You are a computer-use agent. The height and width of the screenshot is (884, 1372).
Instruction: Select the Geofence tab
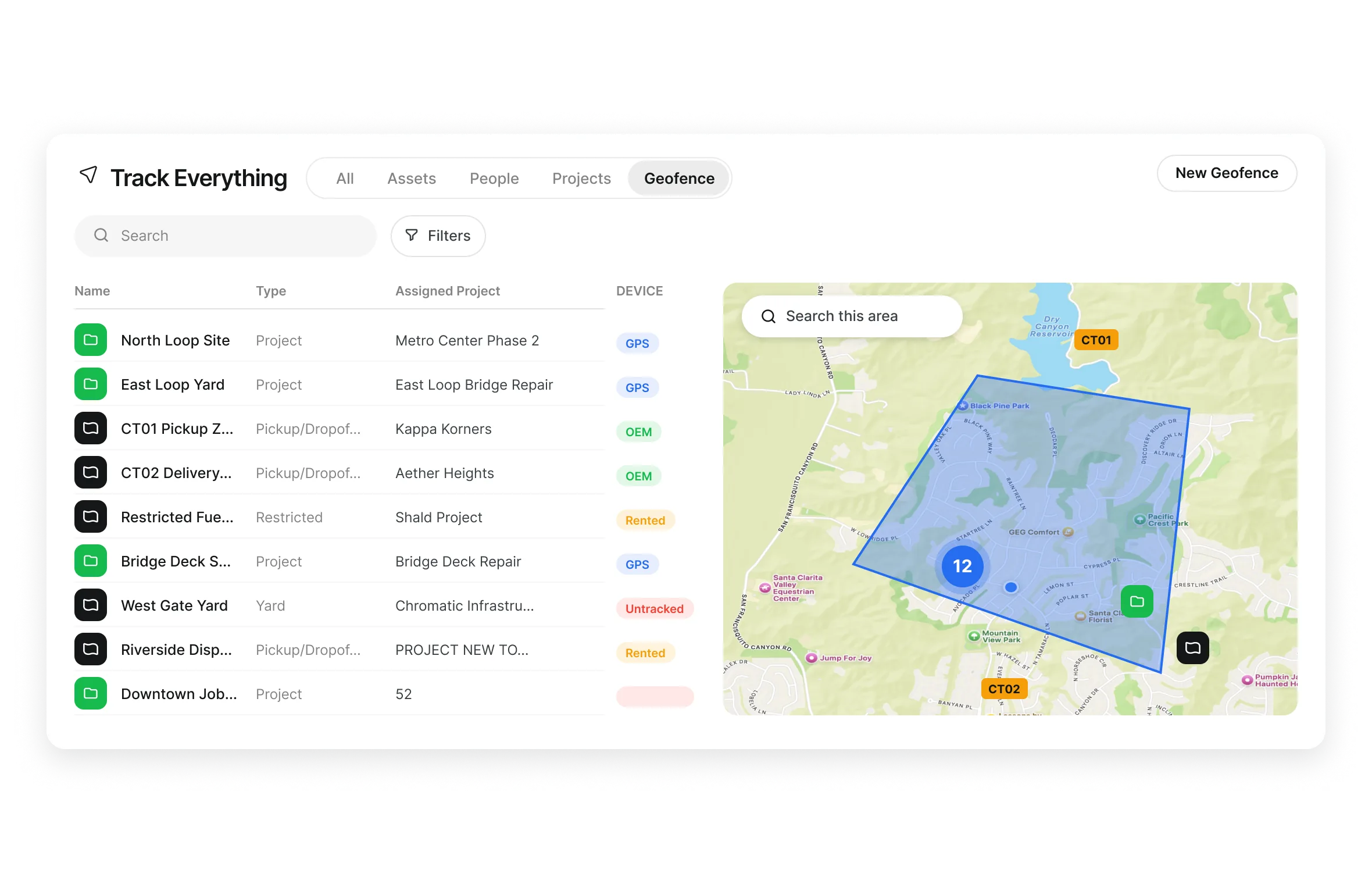(679, 179)
